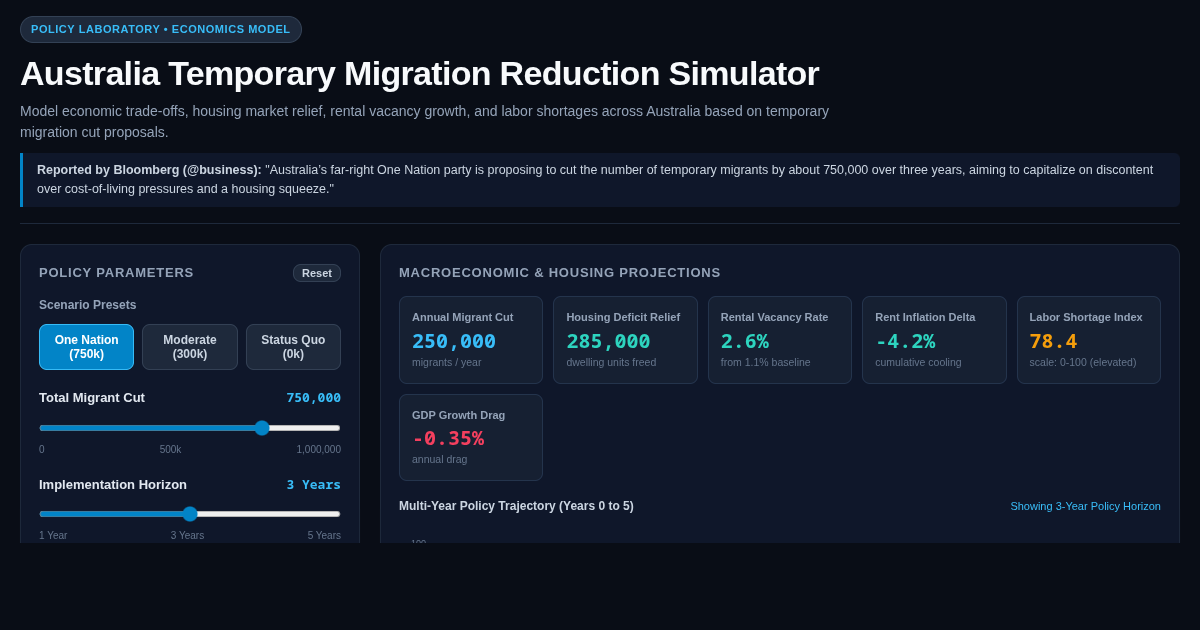Click the Implementation Horizon slider handle
Image resolution: width=1200 pixels, height=630 pixels.
point(190,514)
